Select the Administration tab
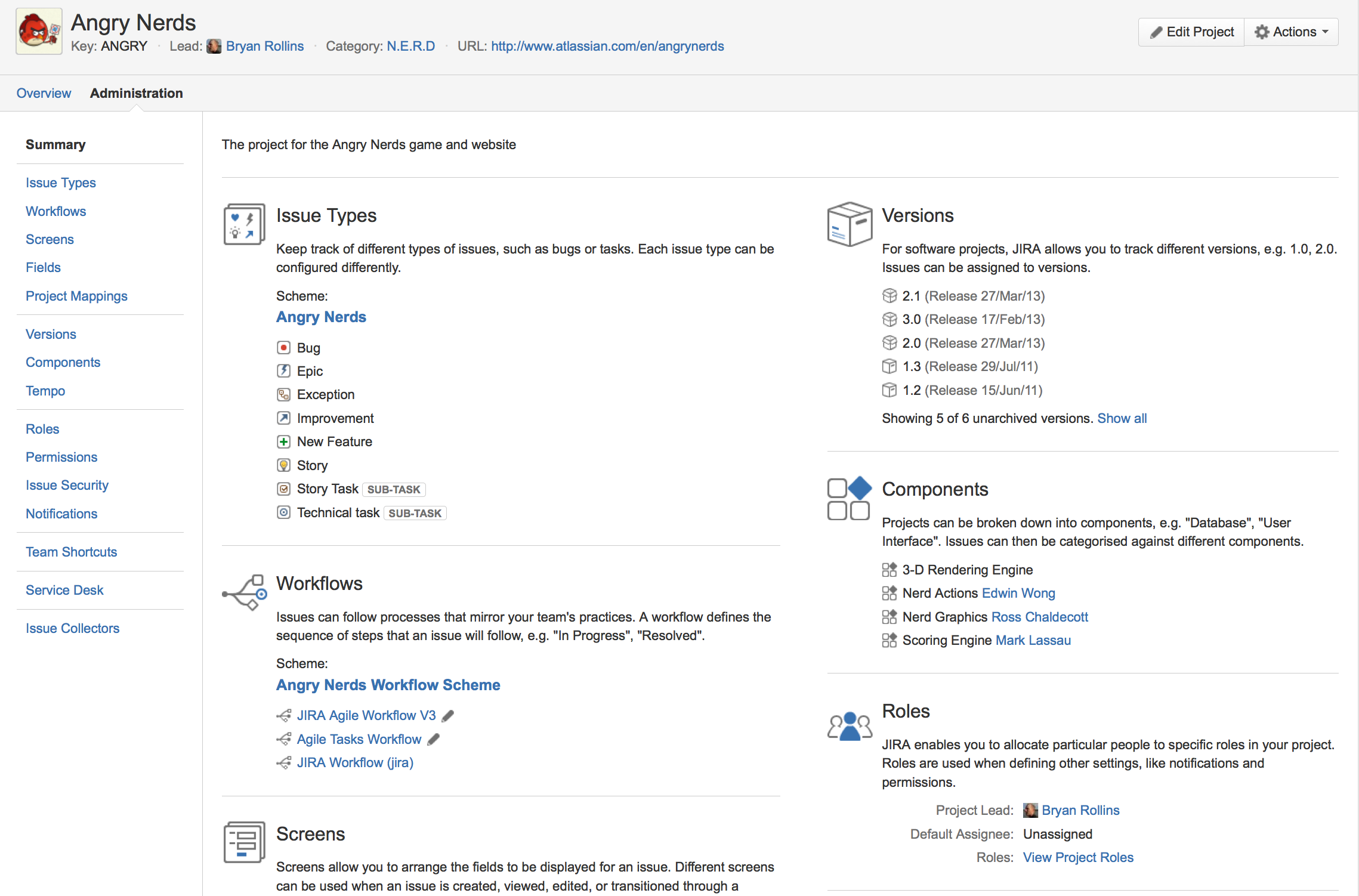The width and height of the screenshot is (1359, 896). [x=137, y=93]
